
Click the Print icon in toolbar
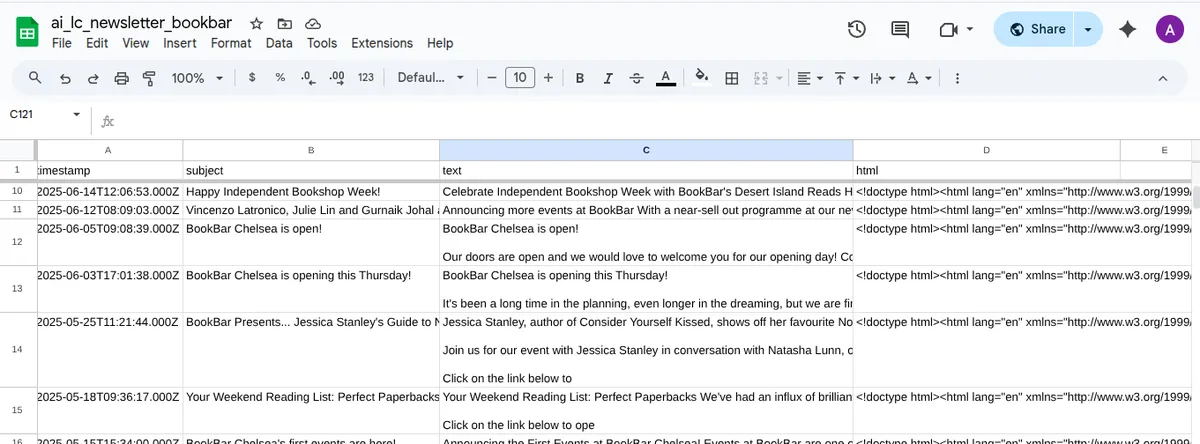coord(122,78)
